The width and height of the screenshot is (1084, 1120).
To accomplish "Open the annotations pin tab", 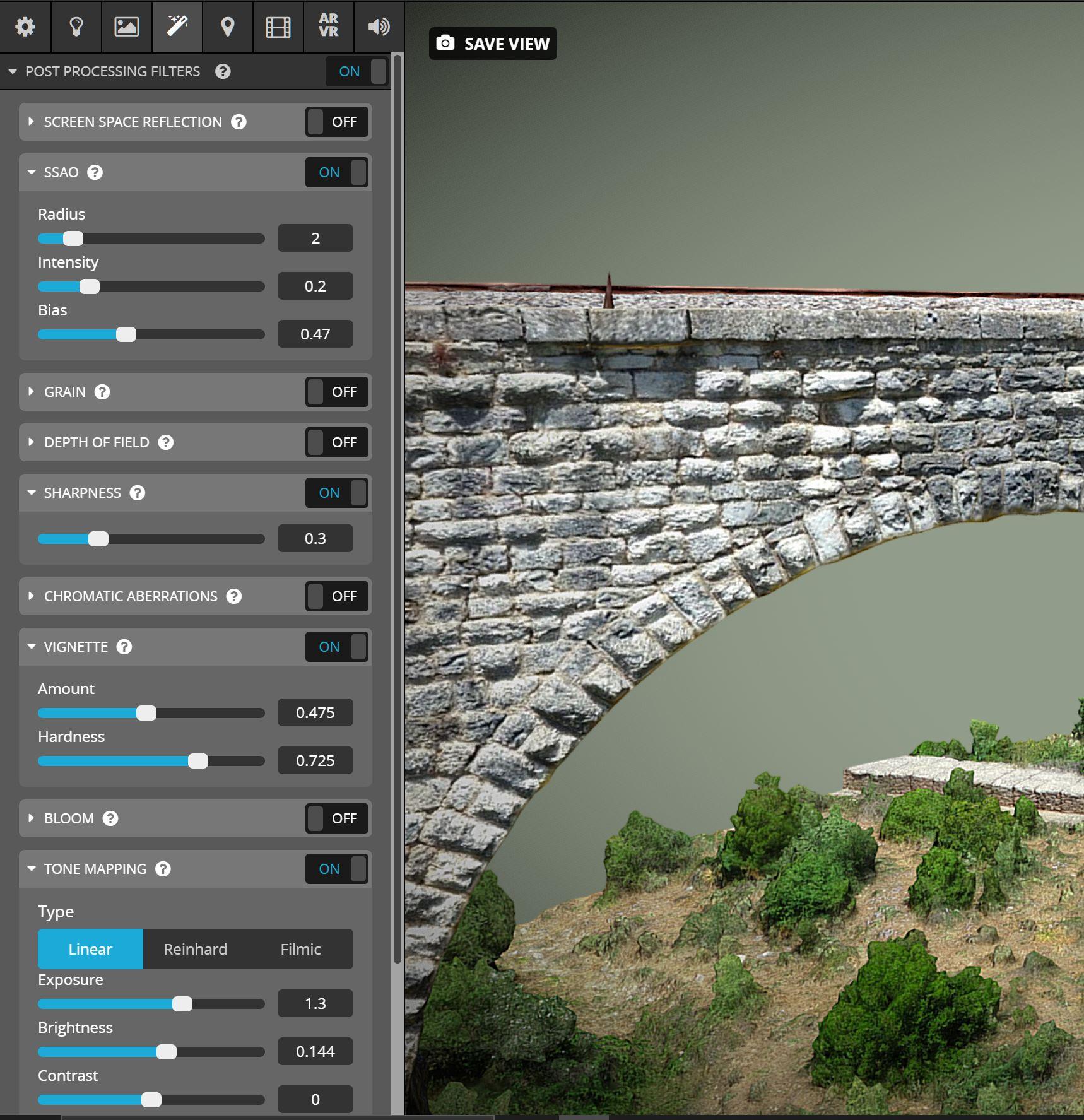I will (x=227, y=27).
